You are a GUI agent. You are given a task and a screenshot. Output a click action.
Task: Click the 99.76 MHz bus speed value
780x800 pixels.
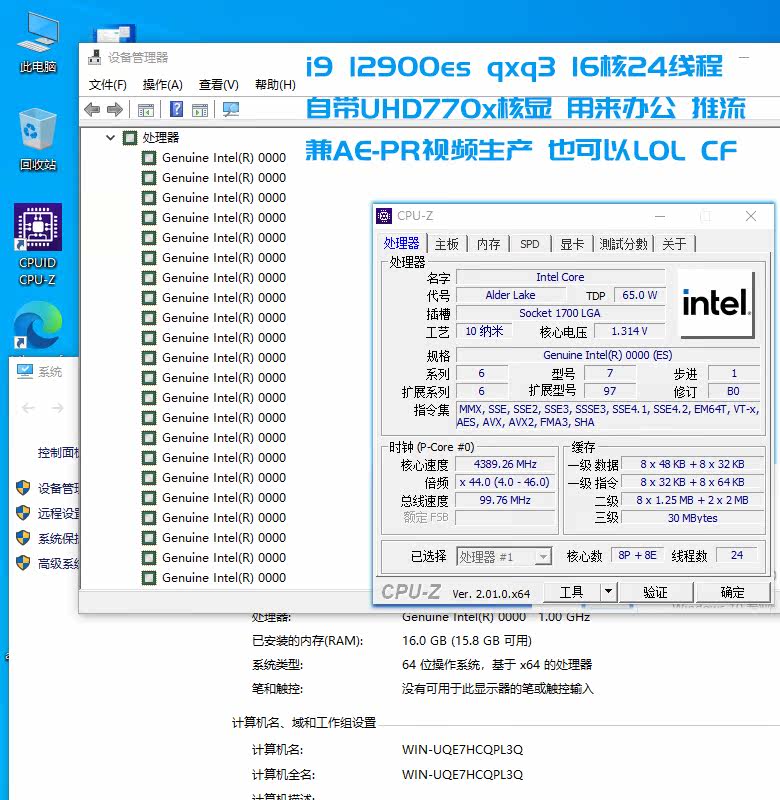tap(505, 500)
